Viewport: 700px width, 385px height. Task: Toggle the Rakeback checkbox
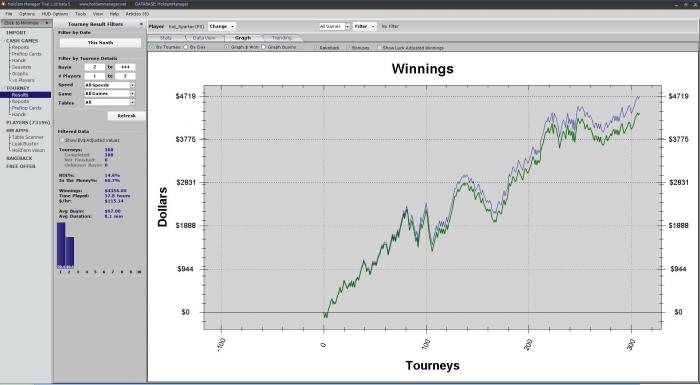point(316,47)
